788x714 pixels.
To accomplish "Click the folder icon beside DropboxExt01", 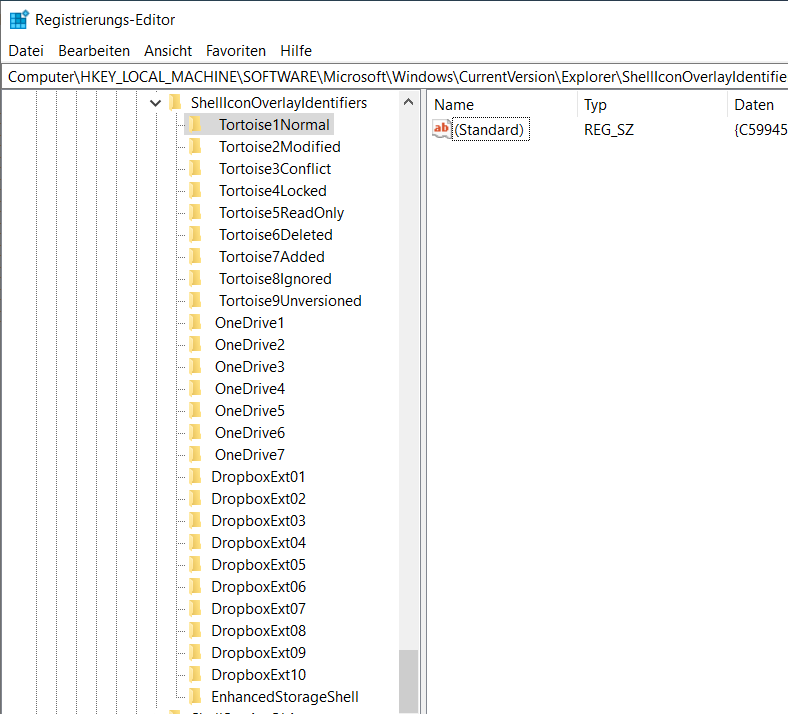I will coord(195,477).
